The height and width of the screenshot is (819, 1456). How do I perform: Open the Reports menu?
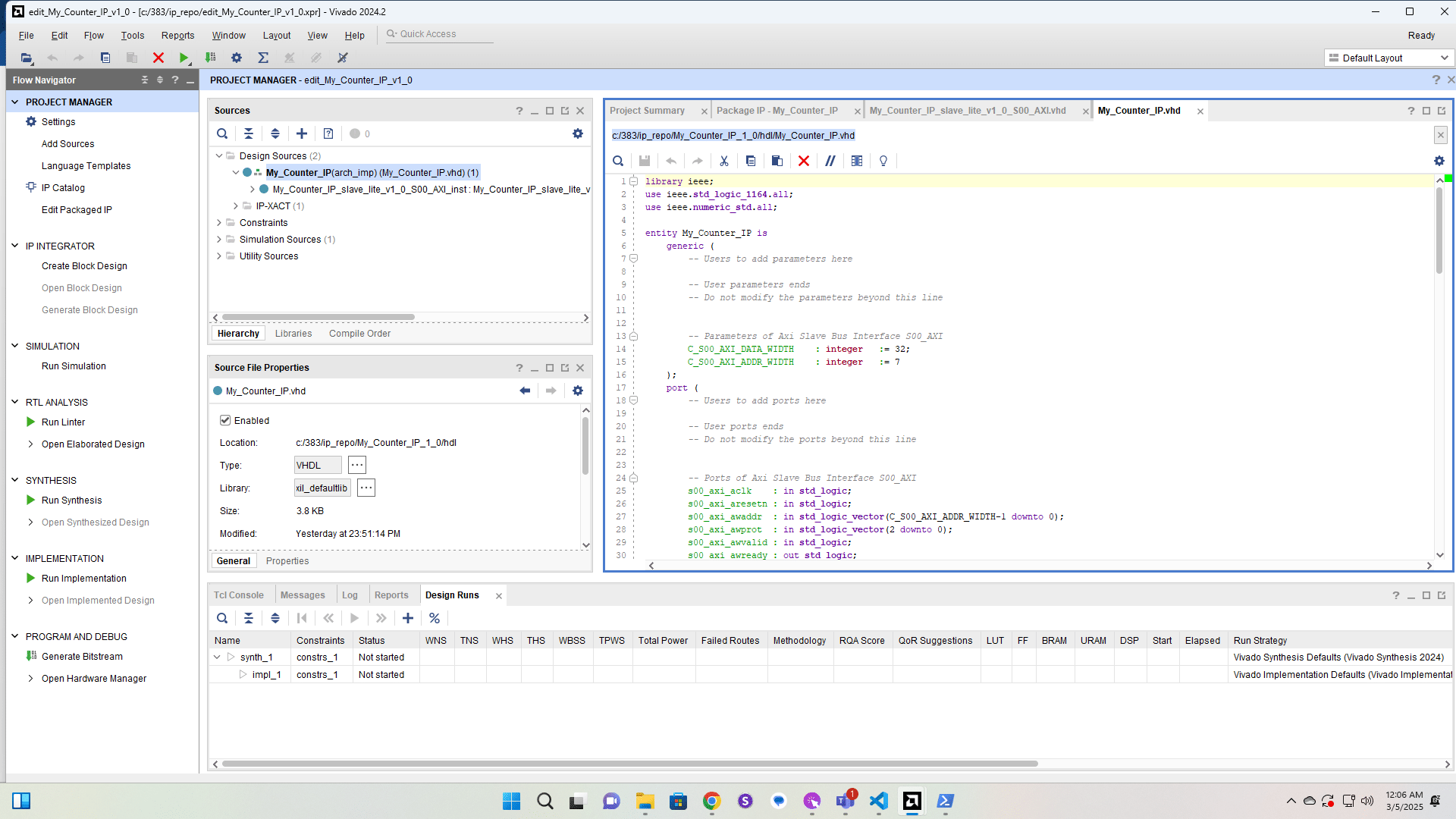click(x=177, y=36)
